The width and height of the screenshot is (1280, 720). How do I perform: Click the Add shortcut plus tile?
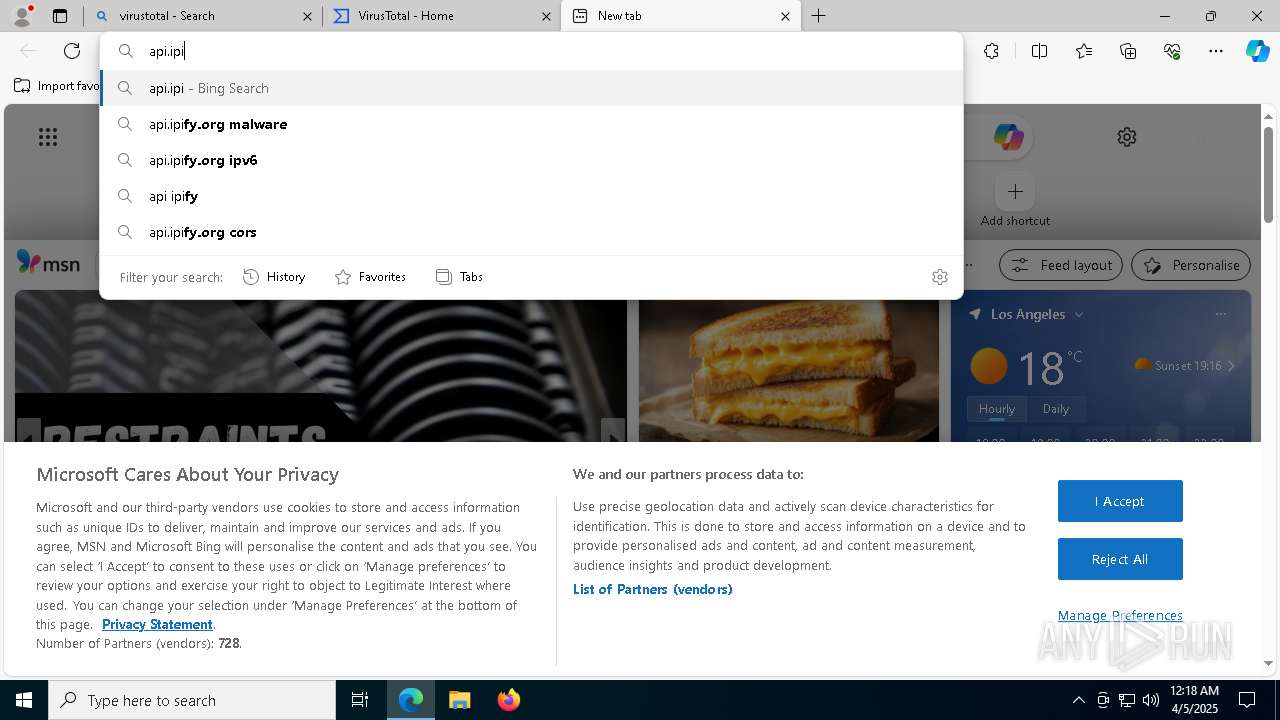click(1015, 191)
